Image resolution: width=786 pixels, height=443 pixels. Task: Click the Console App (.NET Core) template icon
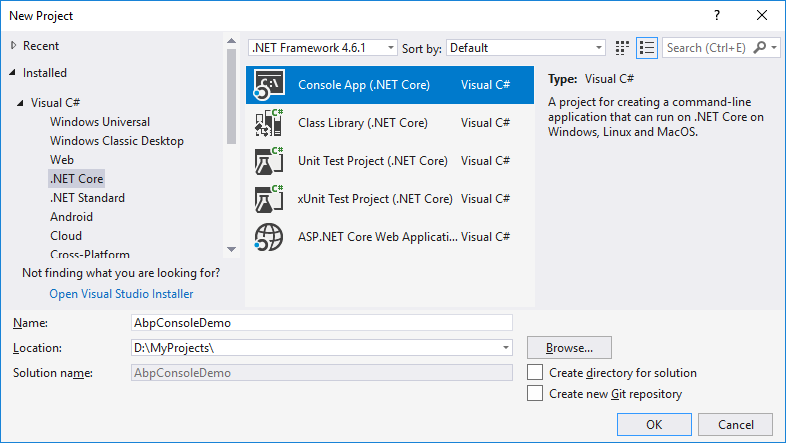pyautogui.click(x=269, y=85)
